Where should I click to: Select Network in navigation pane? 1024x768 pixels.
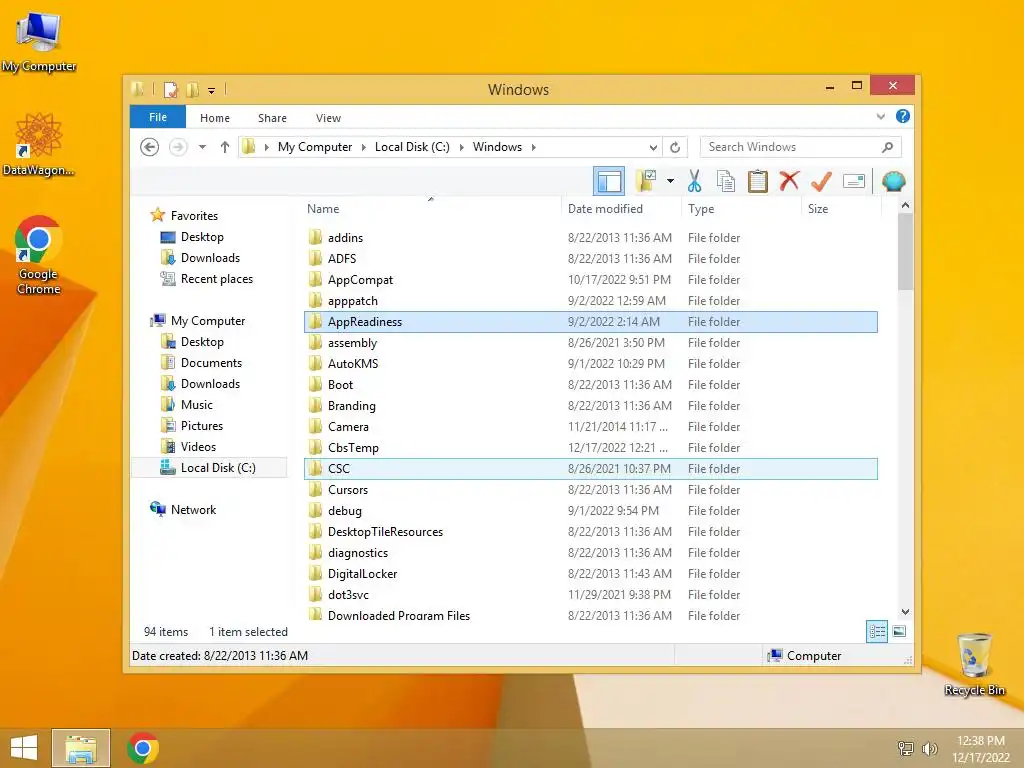pyautogui.click(x=193, y=509)
